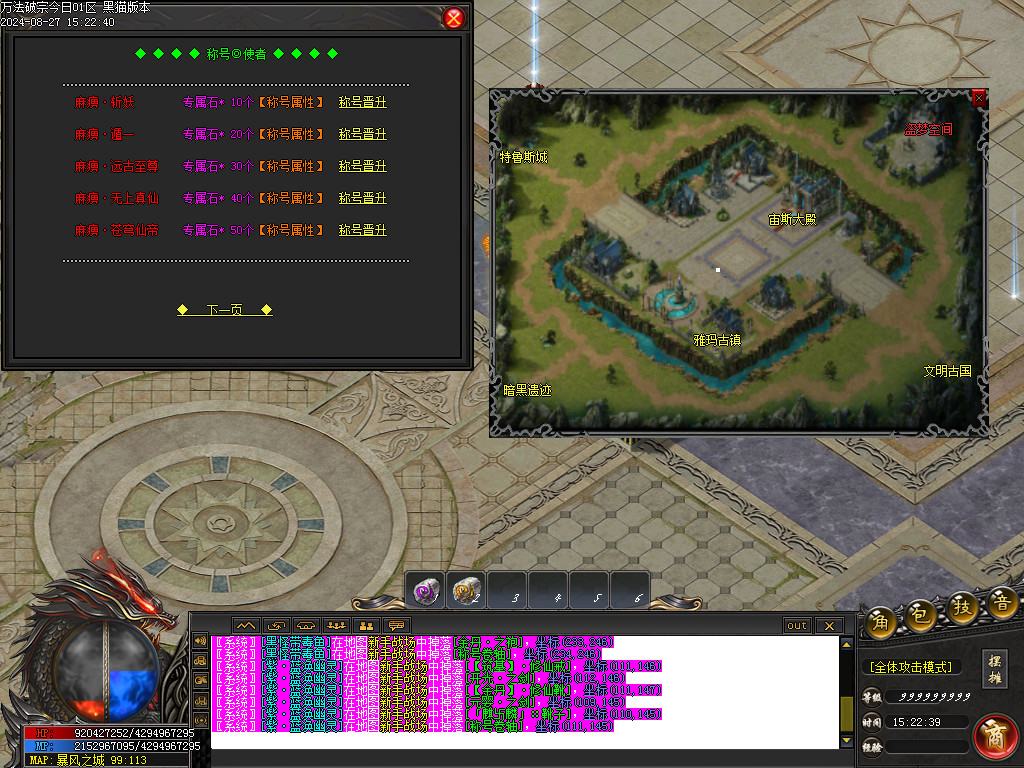This screenshot has width=1024, height=768.
Task: Select 盗梦空间 on the world map
Action: 928,129
